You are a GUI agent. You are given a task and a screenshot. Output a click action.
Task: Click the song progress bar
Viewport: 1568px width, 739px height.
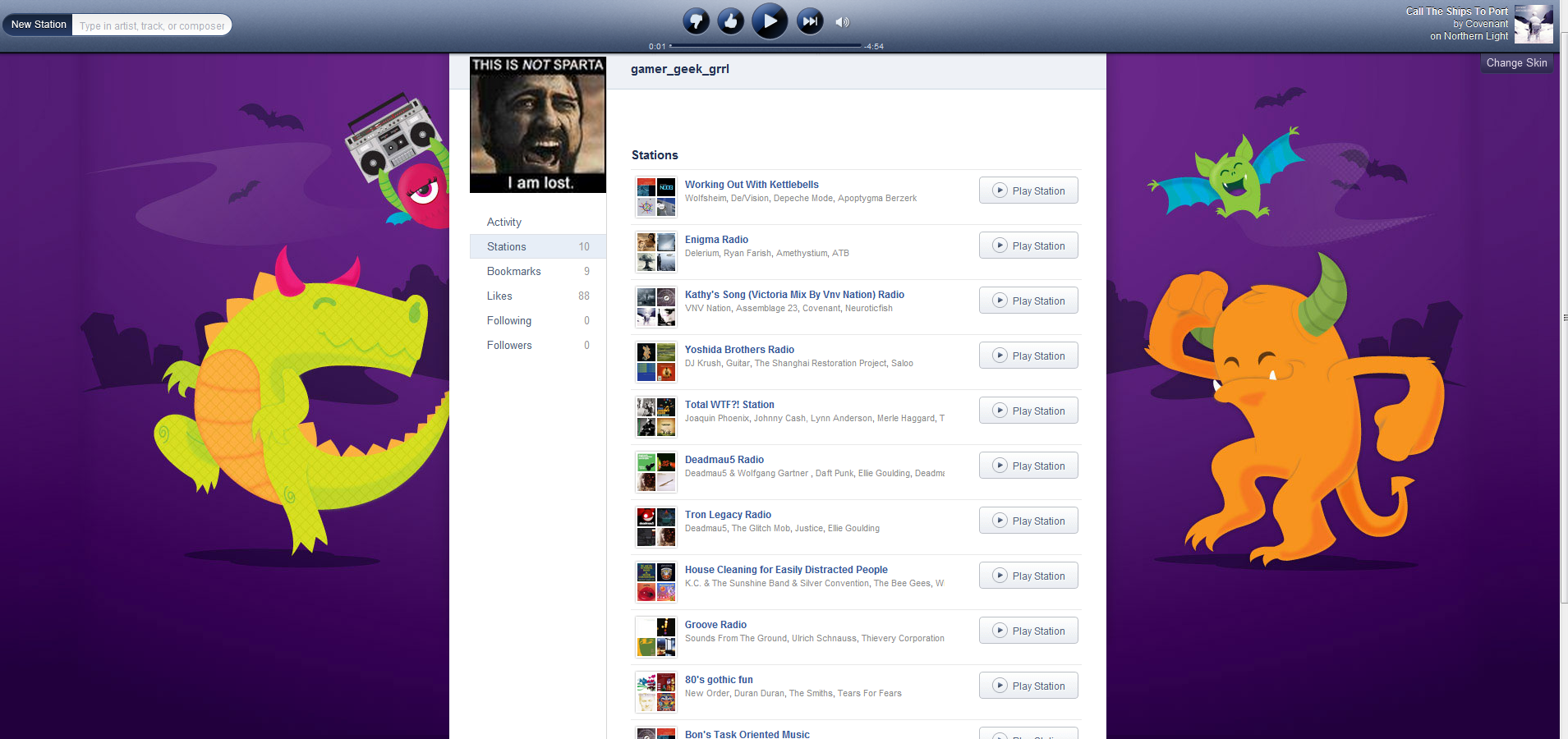point(766,46)
